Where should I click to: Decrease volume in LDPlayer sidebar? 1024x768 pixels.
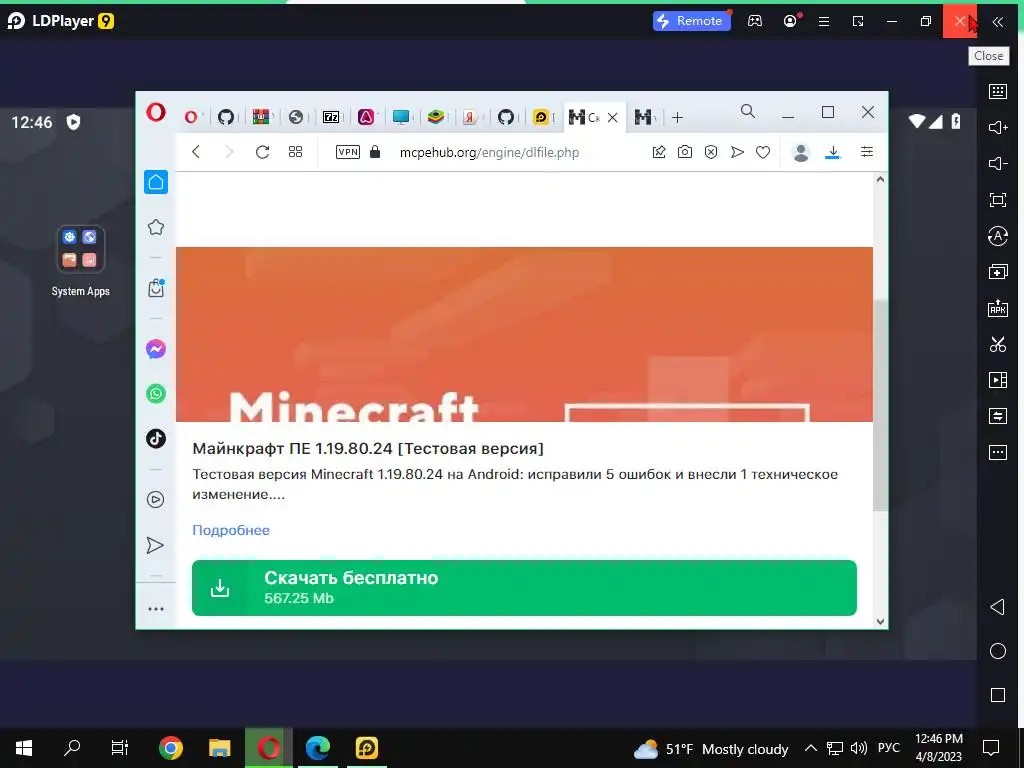coord(997,163)
